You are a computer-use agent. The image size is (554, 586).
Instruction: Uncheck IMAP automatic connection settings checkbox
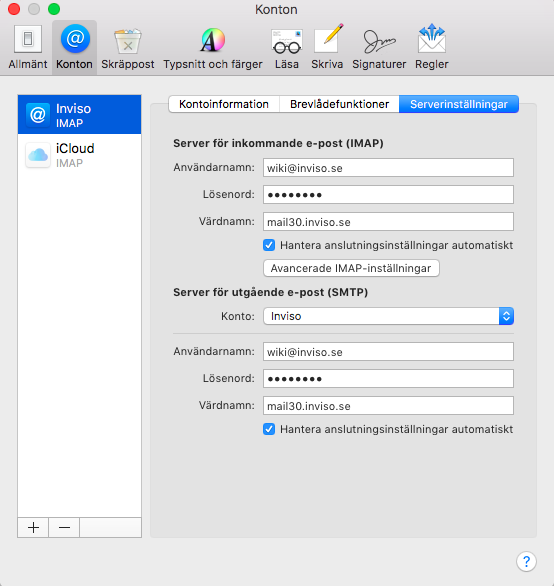pos(269,245)
